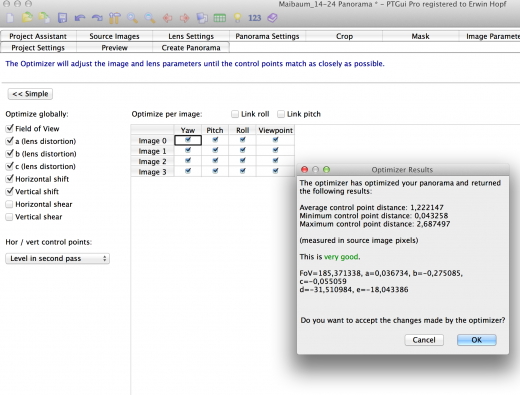Select the Image 2 row header

pos(152,161)
